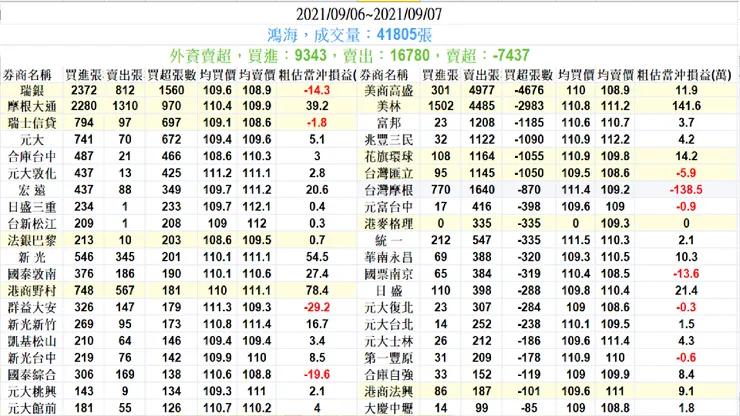Select the 外資賣超 summary line

coord(349,55)
